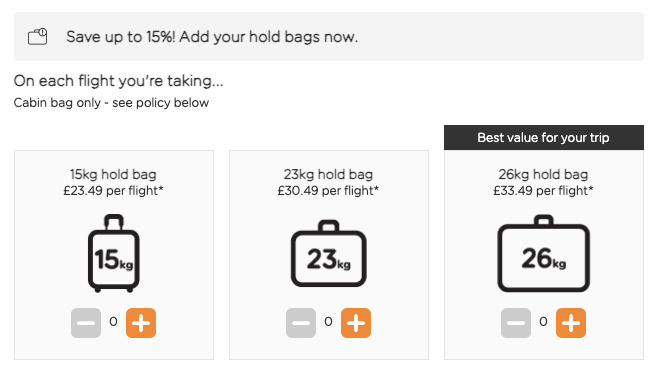Image resolution: width=657 pixels, height=370 pixels.
Task: Click the 26kg suitcase icon
Action: pos(543,254)
